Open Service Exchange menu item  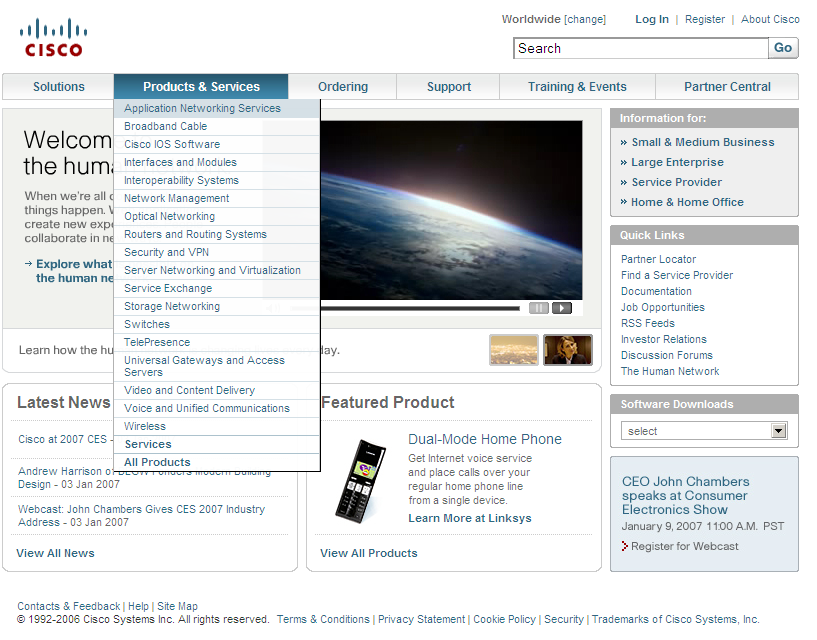pyautogui.click(x=217, y=288)
